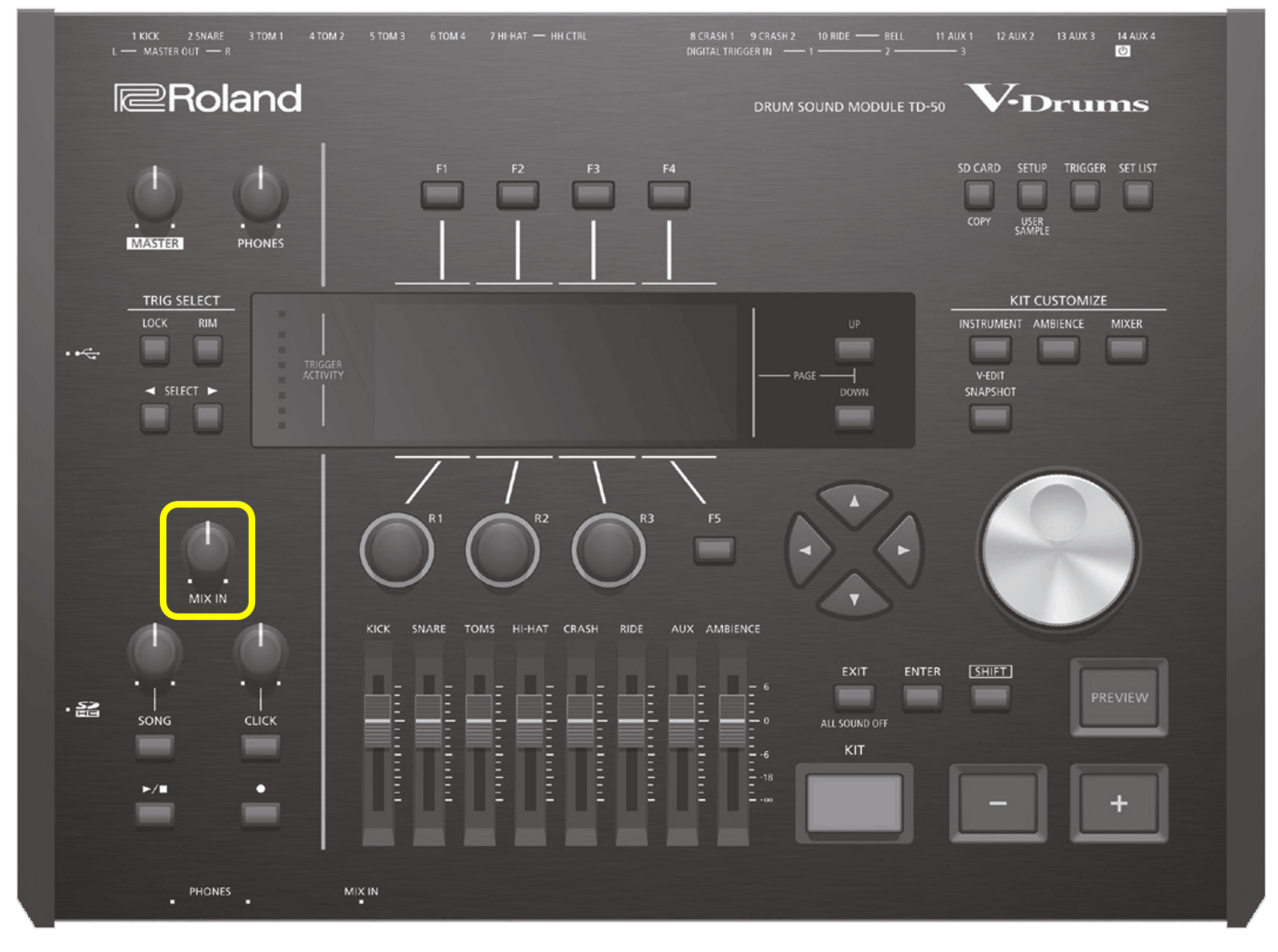
Task: Rotate the large silver value dial
Action: (x=1058, y=550)
